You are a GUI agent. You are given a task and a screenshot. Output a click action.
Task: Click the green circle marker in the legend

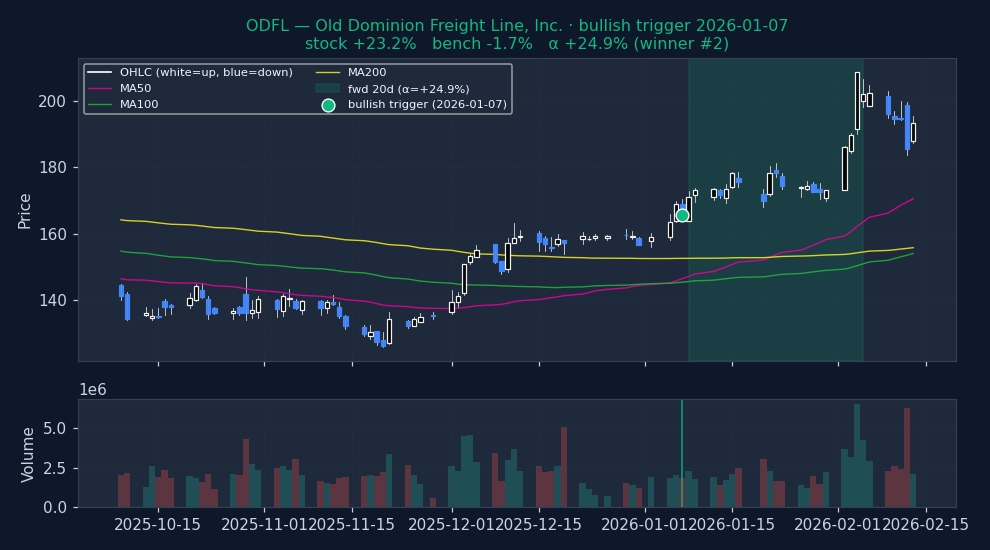point(328,105)
